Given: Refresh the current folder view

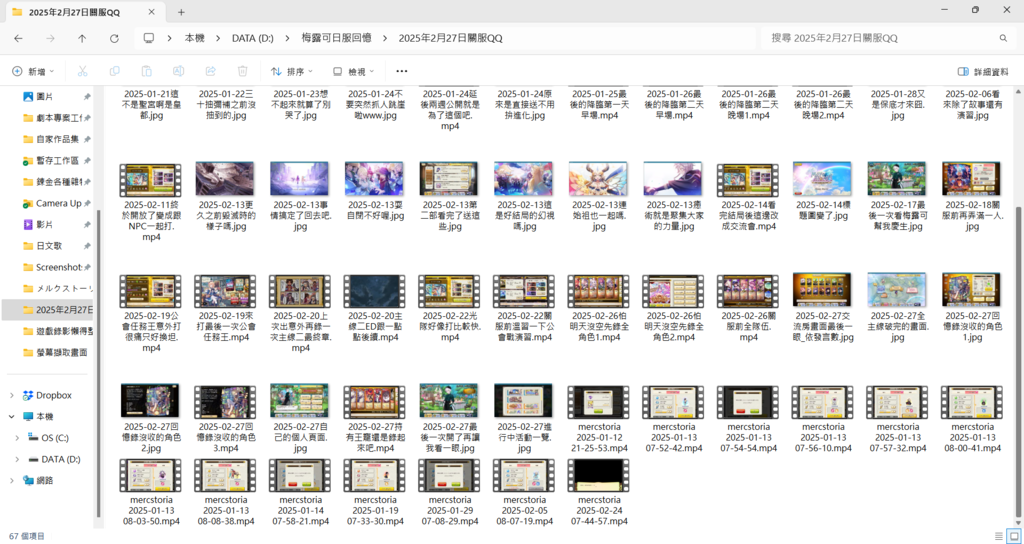Looking at the screenshot, I should pyautogui.click(x=114, y=39).
